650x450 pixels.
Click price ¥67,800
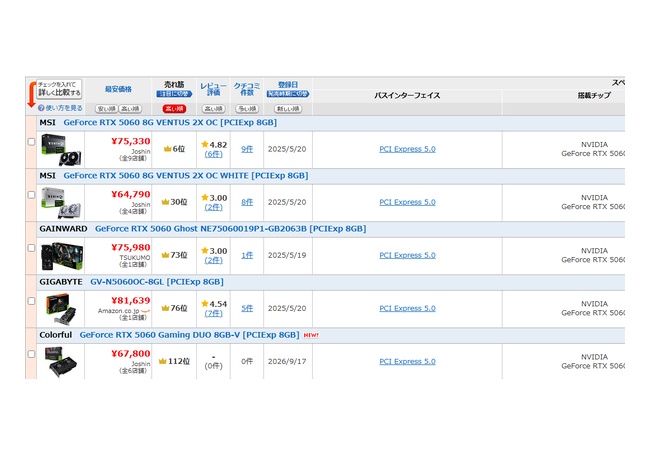(131, 353)
